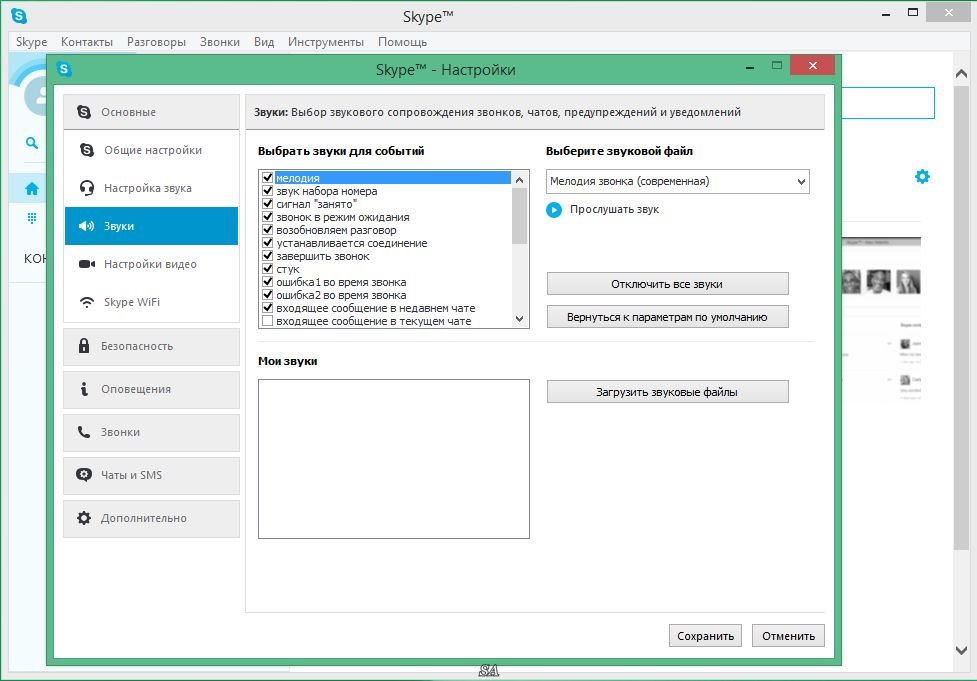977x681 pixels.
Task: Click the Skype logo icon beside Общие настройки
Action: pos(87,150)
